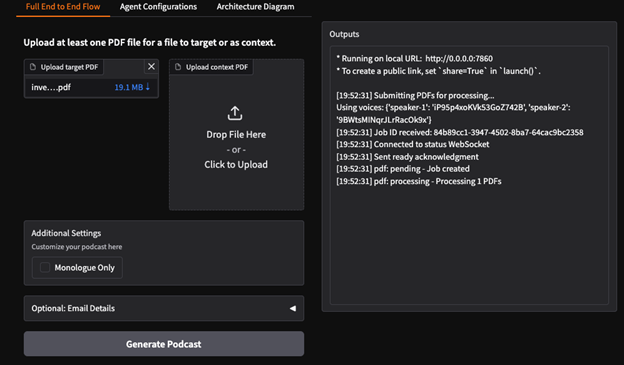Image resolution: width=624 pixels, height=365 pixels.
Task: Click the Connected to status WebSocket log line
Action: [x=413, y=144]
